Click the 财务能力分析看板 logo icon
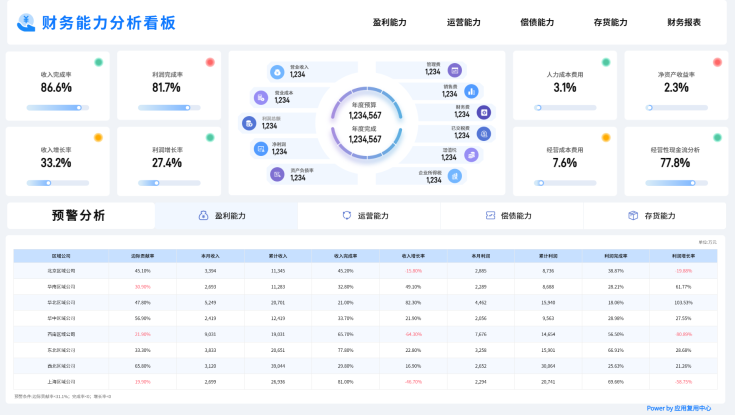735x415 pixels. pos(27,22)
